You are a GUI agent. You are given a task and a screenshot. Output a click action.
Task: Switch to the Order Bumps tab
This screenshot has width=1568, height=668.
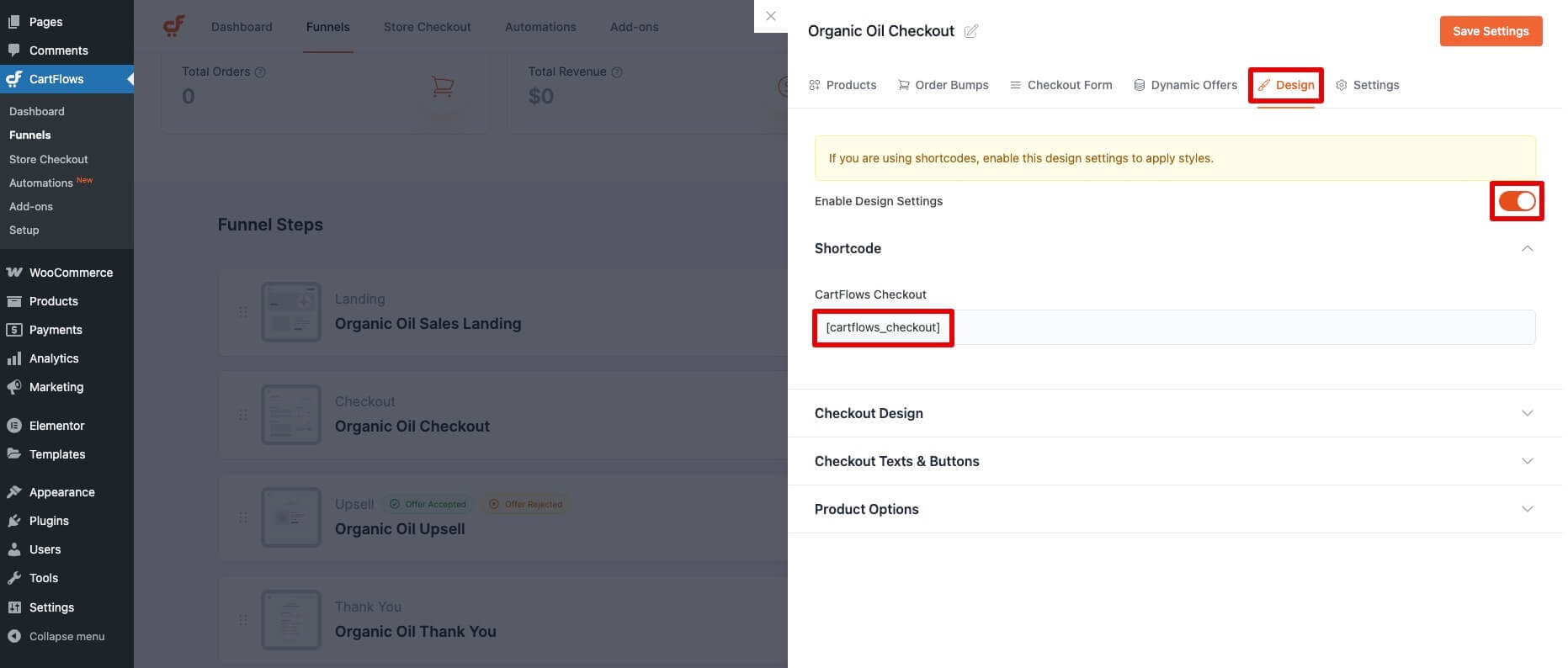(x=943, y=85)
